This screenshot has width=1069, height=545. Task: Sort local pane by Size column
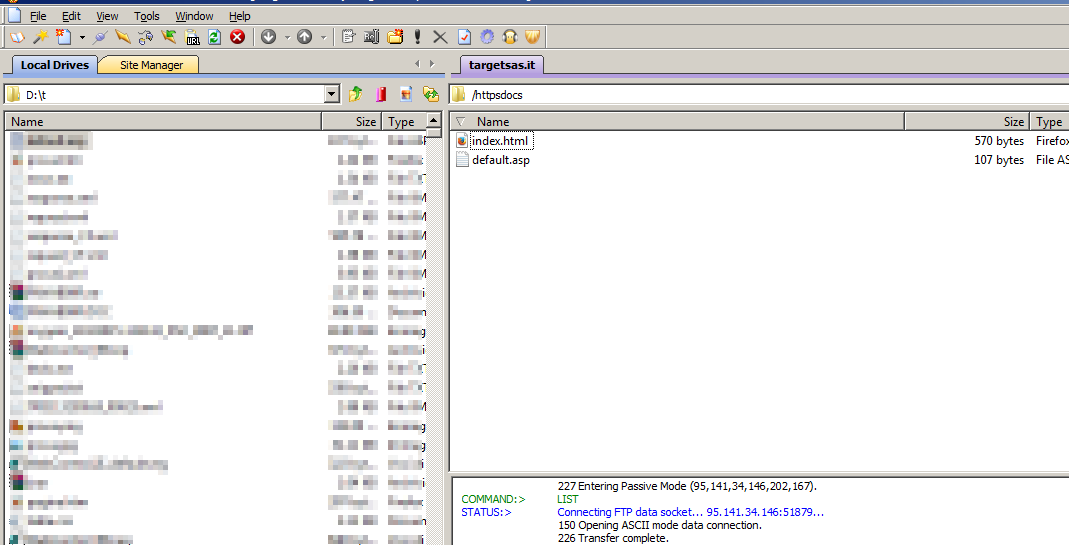[x=351, y=121]
